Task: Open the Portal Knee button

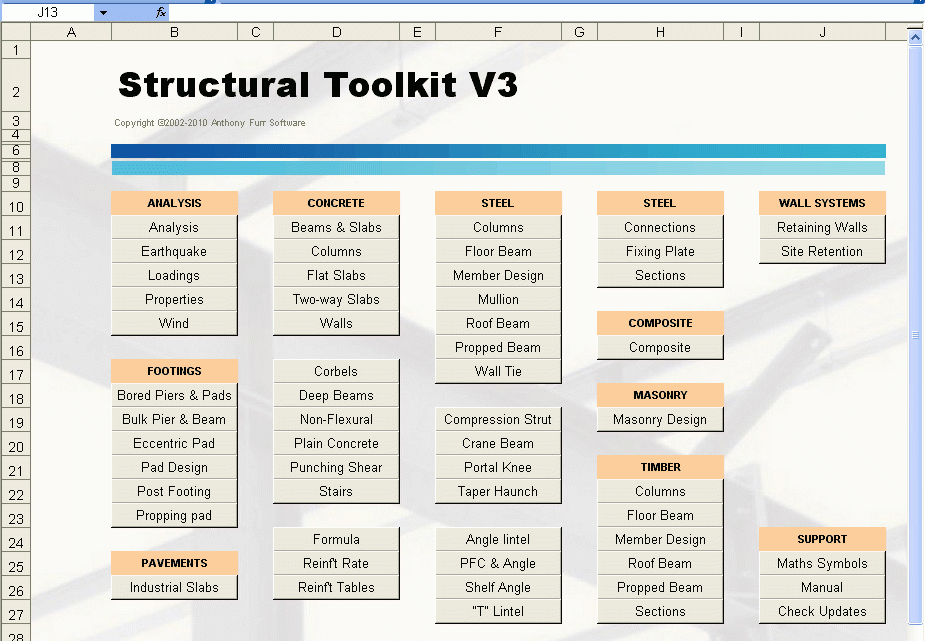Action: [x=498, y=468]
